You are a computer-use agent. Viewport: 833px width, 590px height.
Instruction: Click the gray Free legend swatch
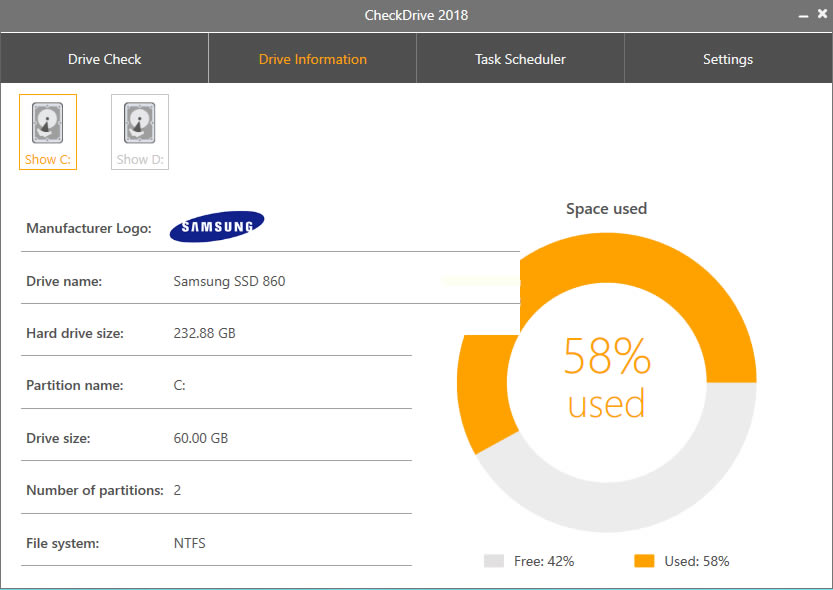click(x=493, y=561)
